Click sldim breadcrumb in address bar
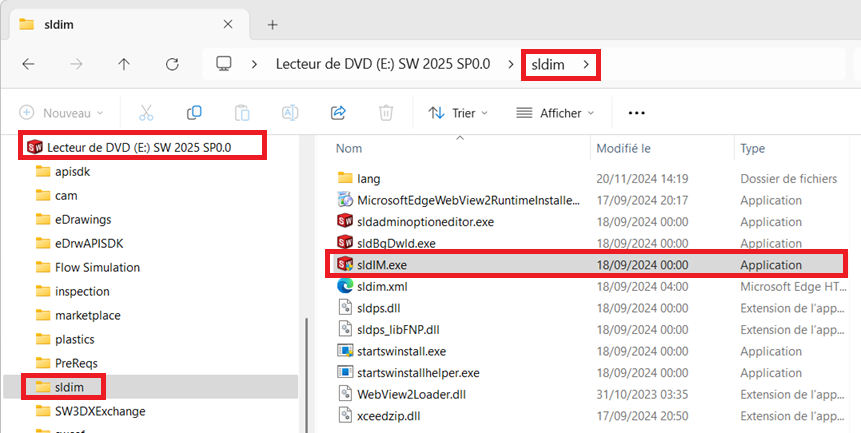The image size is (861, 433). (x=548, y=65)
